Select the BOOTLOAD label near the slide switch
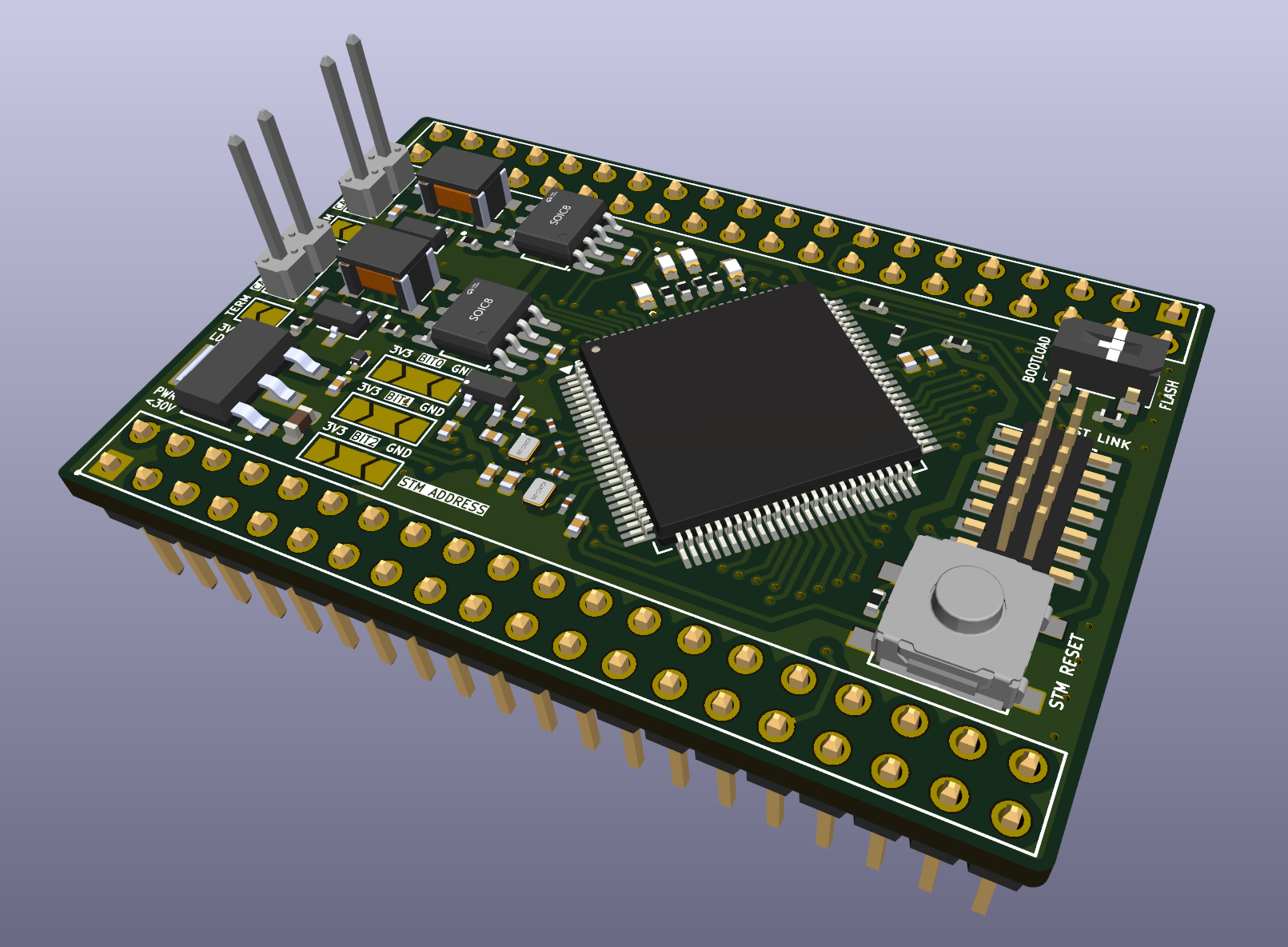This screenshot has height=947, width=1288. coord(1035,358)
